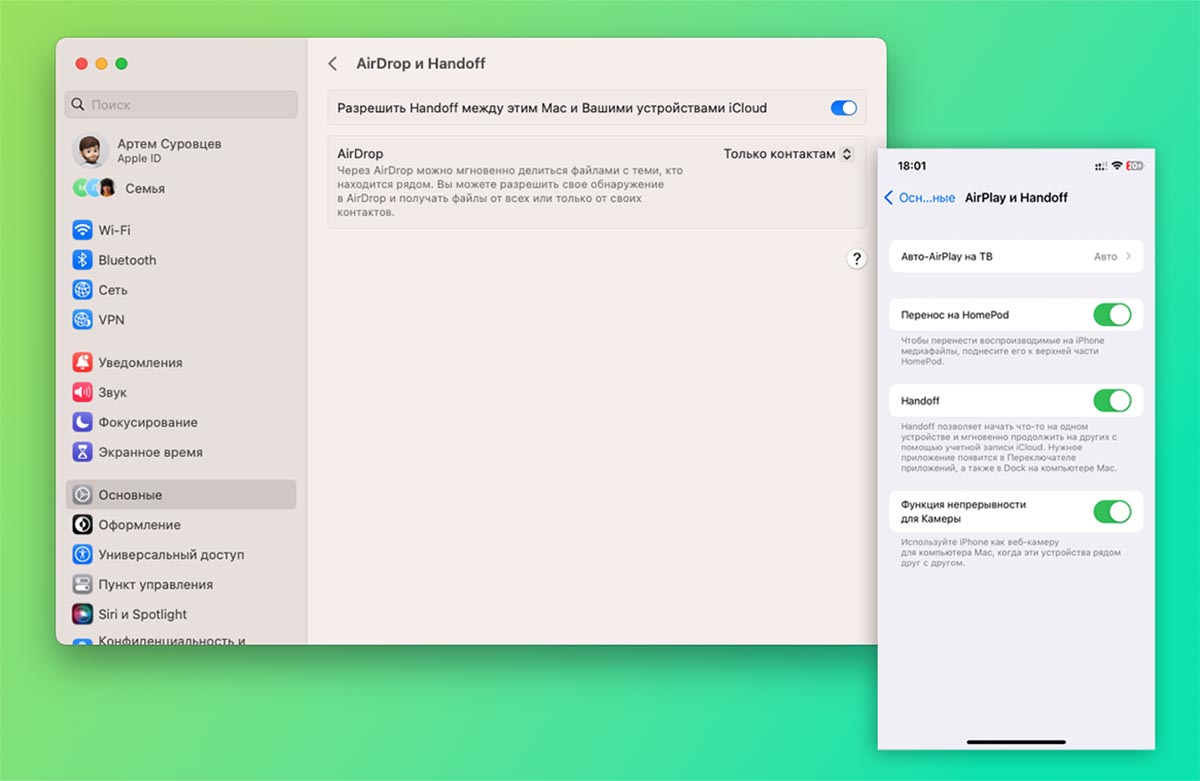This screenshot has height=781, width=1200.
Task: Select Основные in the sidebar
Action: pyautogui.click(x=181, y=495)
